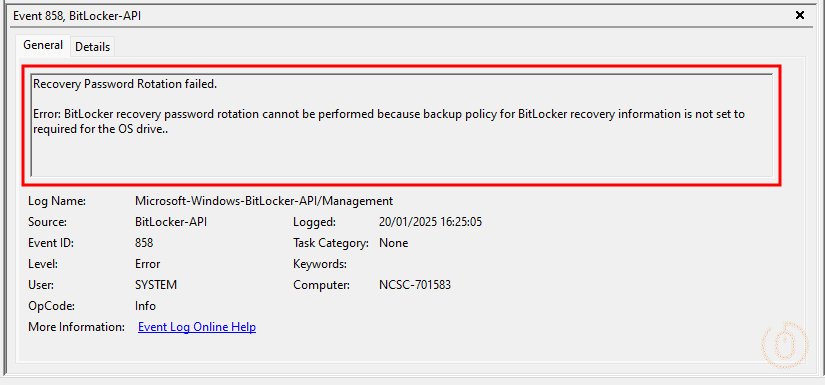Screen dimensions: 825x385
Task: Click the More Information label
Action: [76, 327]
